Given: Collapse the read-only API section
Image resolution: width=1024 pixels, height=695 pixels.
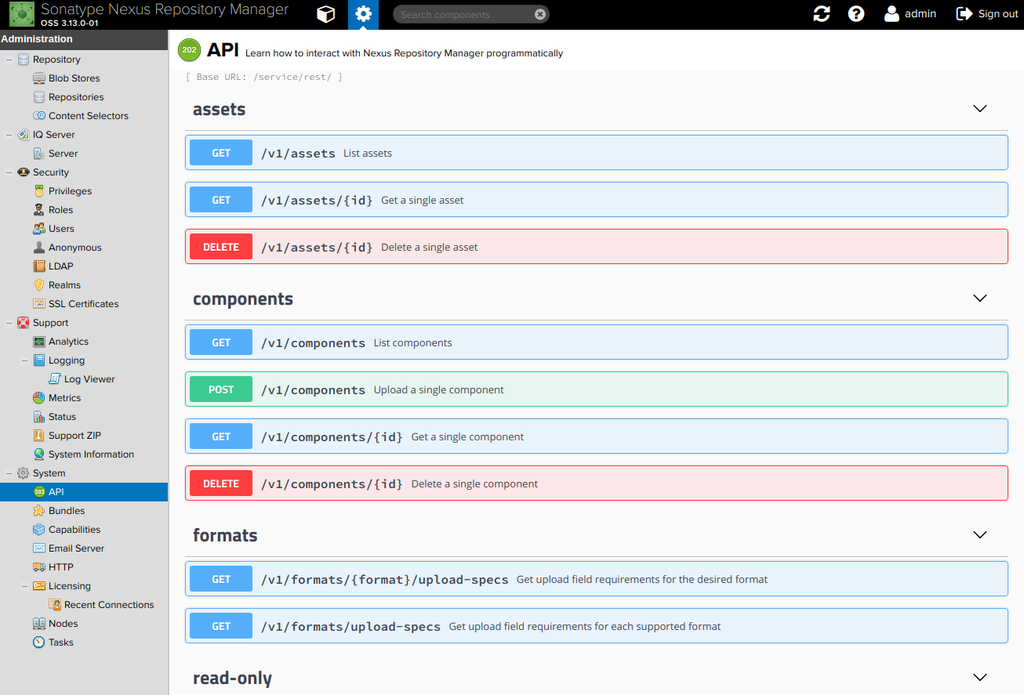Looking at the screenshot, I should 980,677.
